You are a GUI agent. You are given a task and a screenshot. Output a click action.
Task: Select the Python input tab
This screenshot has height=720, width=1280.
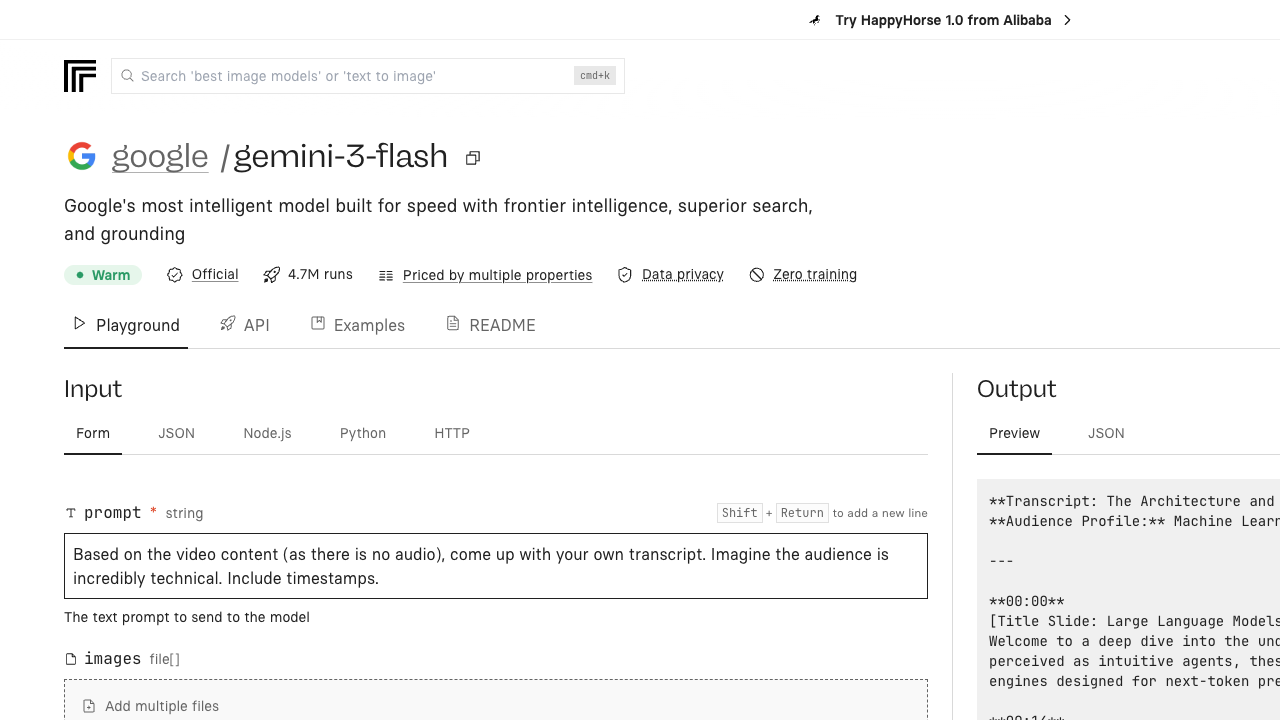click(363, 434)
